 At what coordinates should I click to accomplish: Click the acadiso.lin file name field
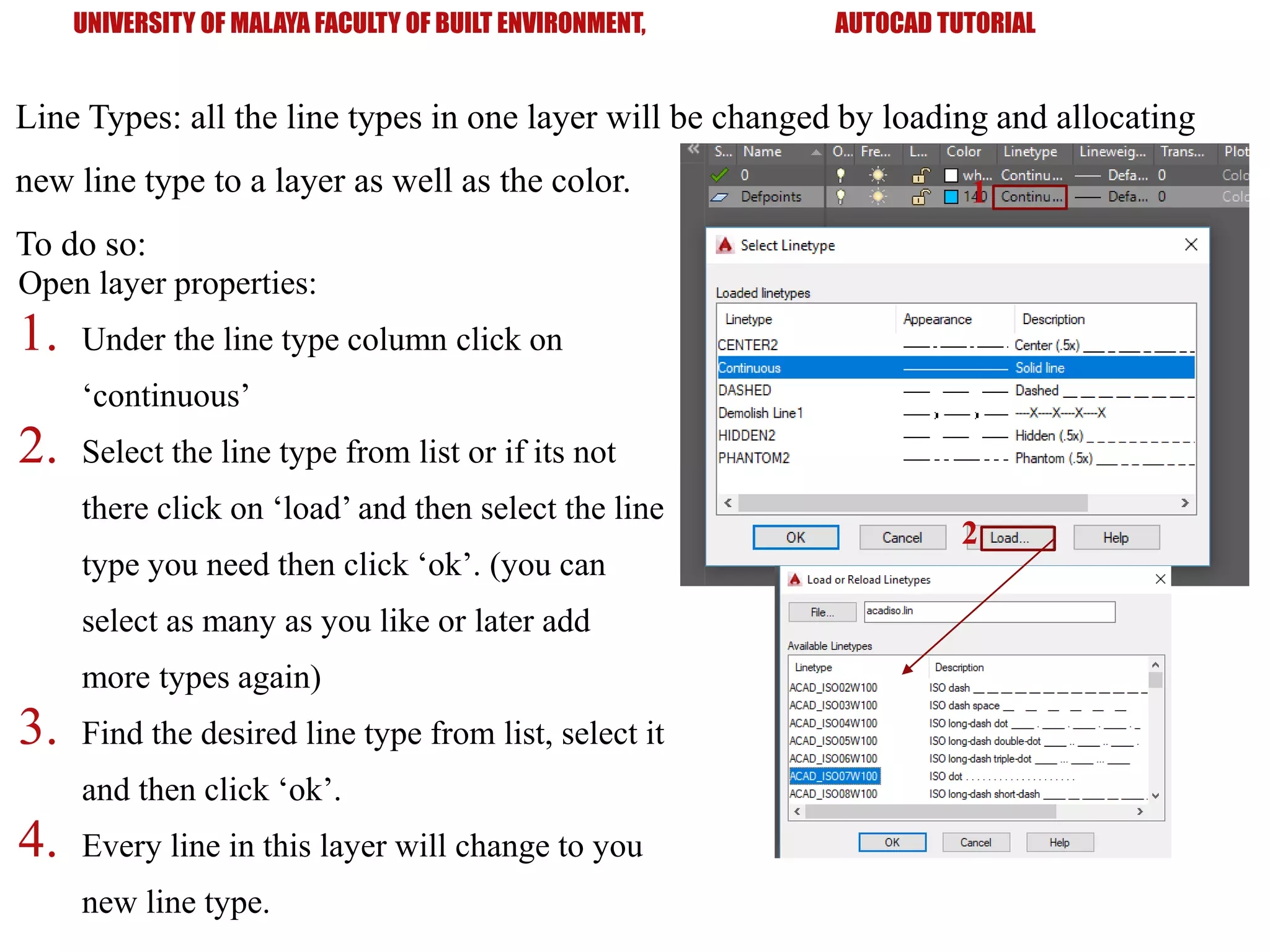tap(990, 611)
